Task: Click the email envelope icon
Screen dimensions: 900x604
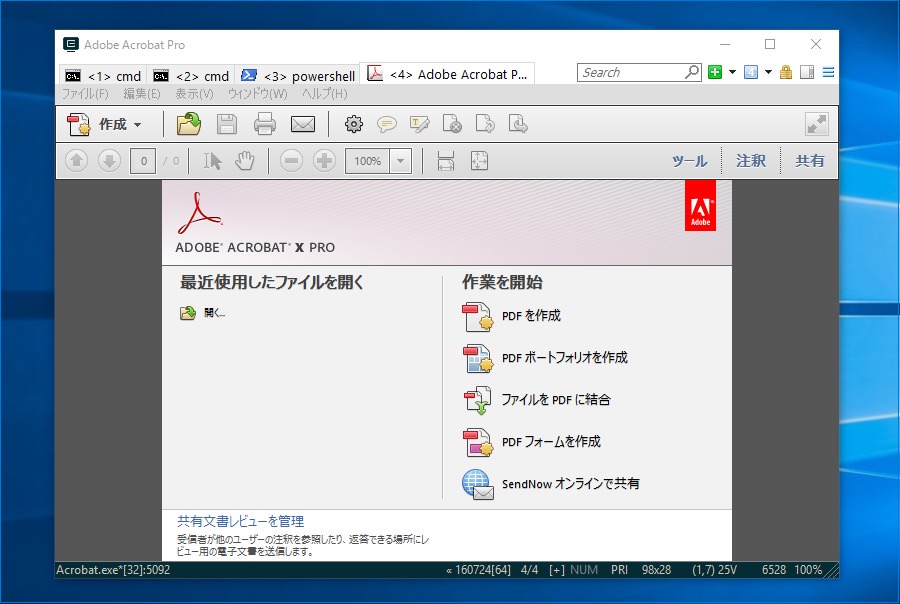Action: coord(302,124)
